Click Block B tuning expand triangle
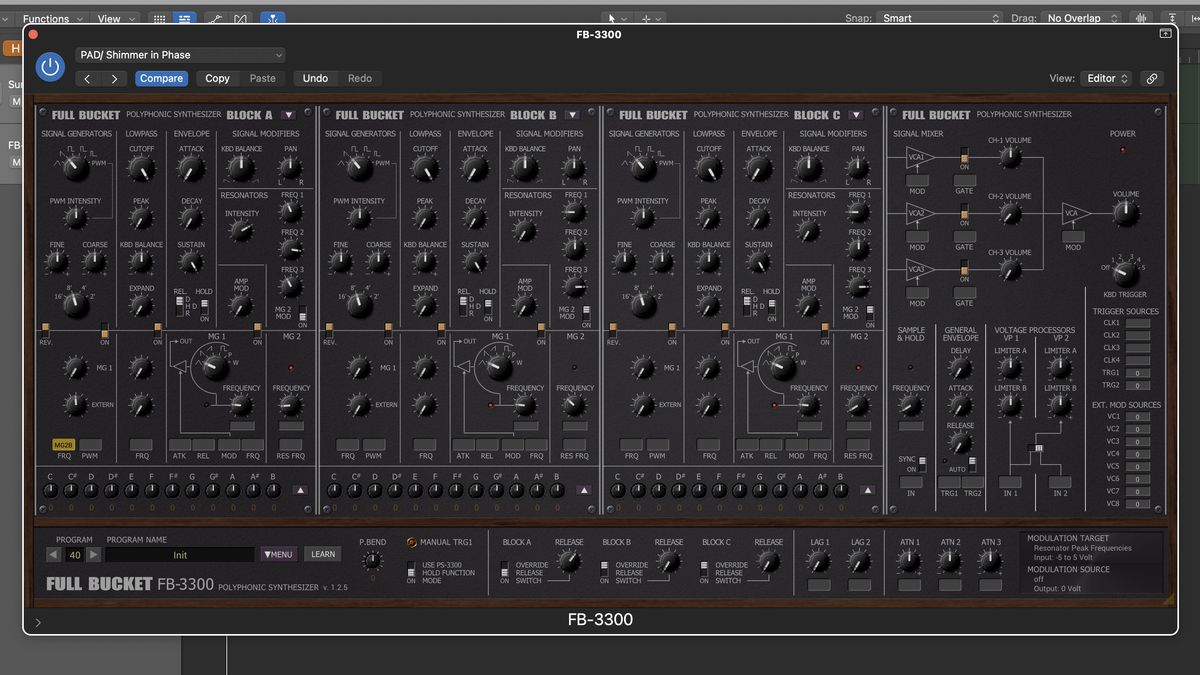 click(x=584, y=490)
